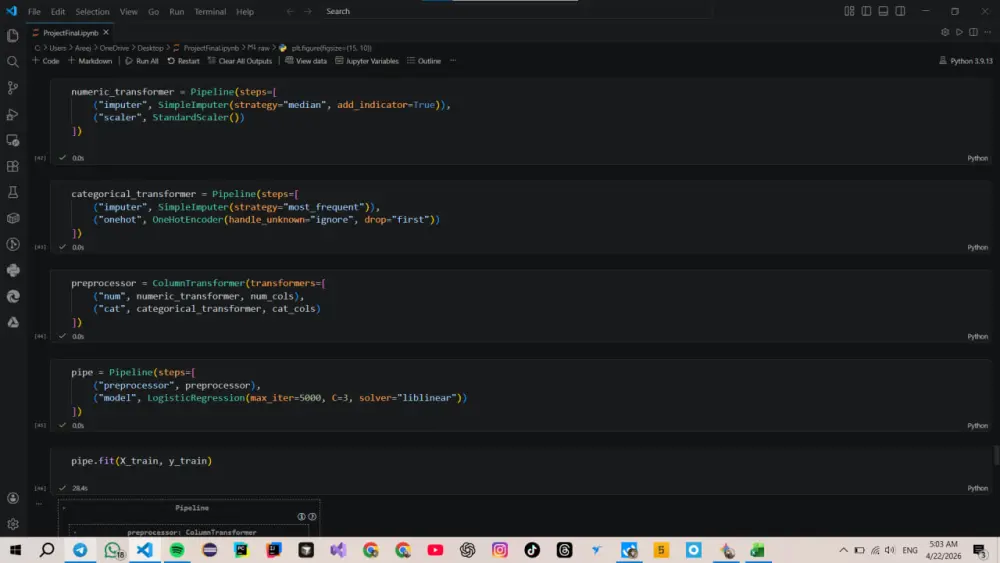This screenshot has height=563, width=1000.
Task: Open the Accounts menu in activity bar
Action: 13,498
